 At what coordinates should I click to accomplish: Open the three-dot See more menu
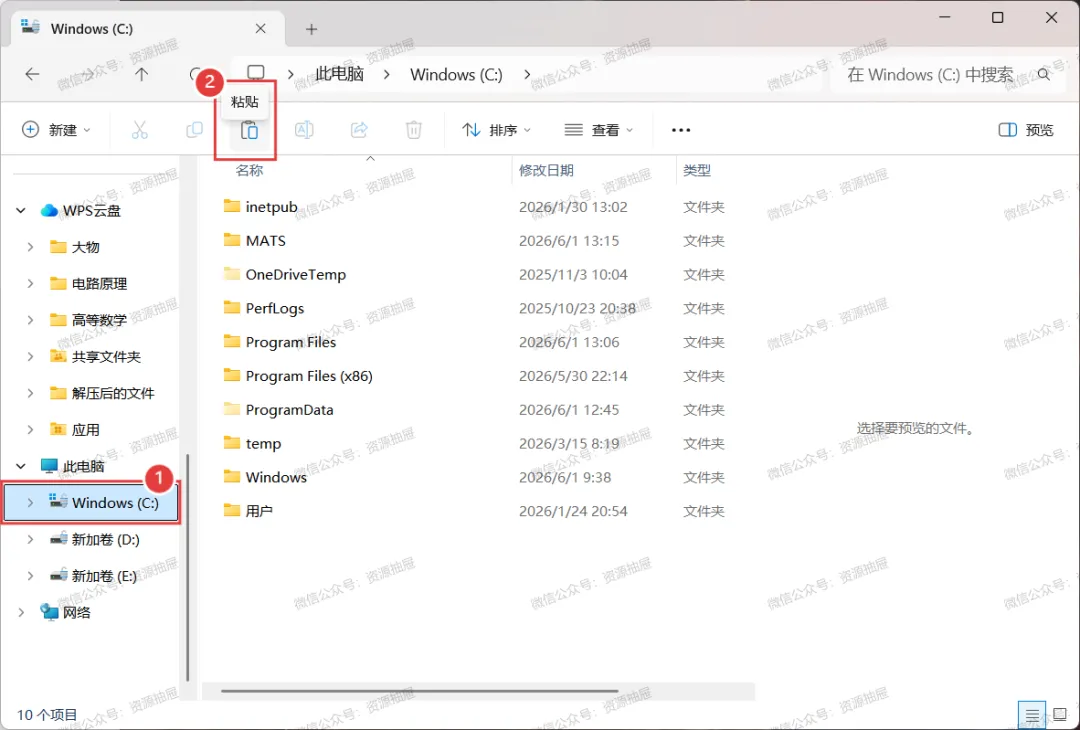(x=681, y=130)
